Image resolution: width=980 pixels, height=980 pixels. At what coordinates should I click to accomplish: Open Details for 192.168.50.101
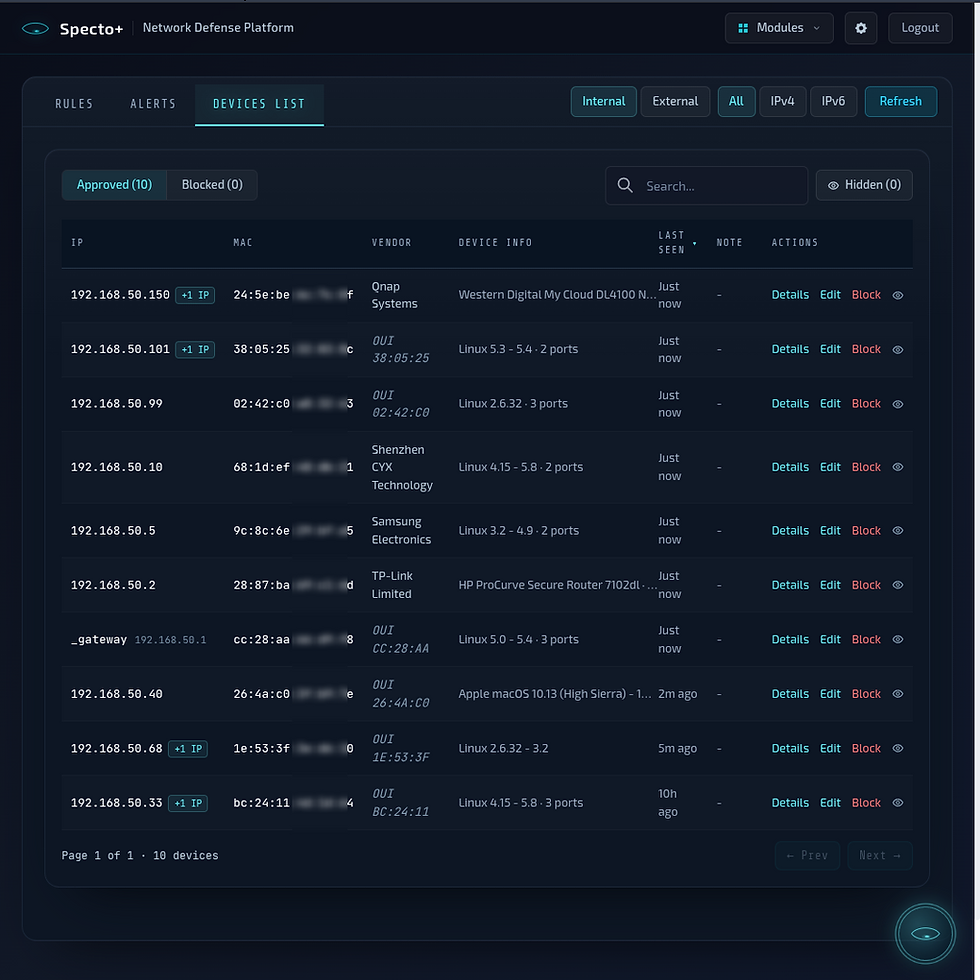(x=790, y=349)
